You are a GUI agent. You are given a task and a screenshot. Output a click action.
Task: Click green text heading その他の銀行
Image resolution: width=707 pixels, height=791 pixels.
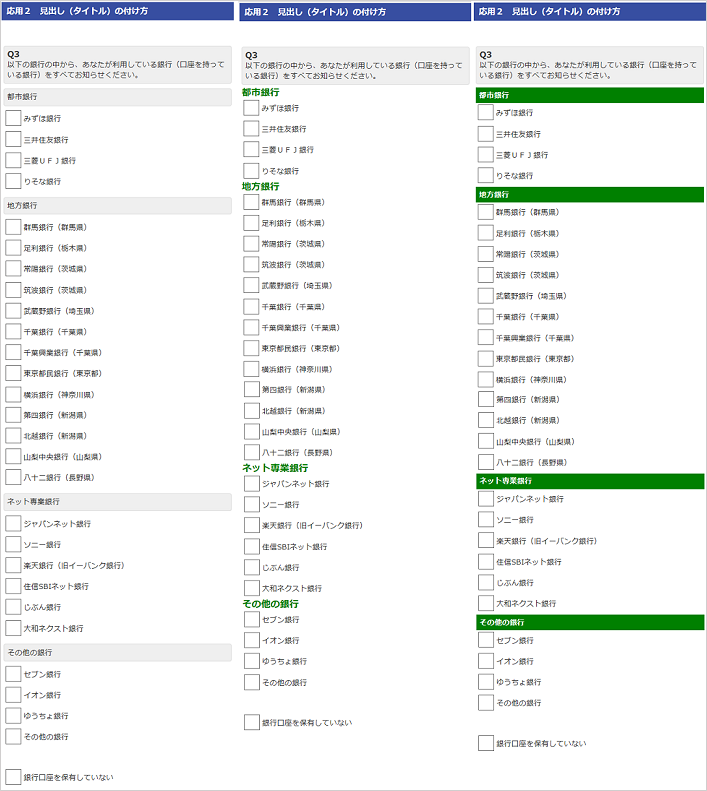(270, 603)
